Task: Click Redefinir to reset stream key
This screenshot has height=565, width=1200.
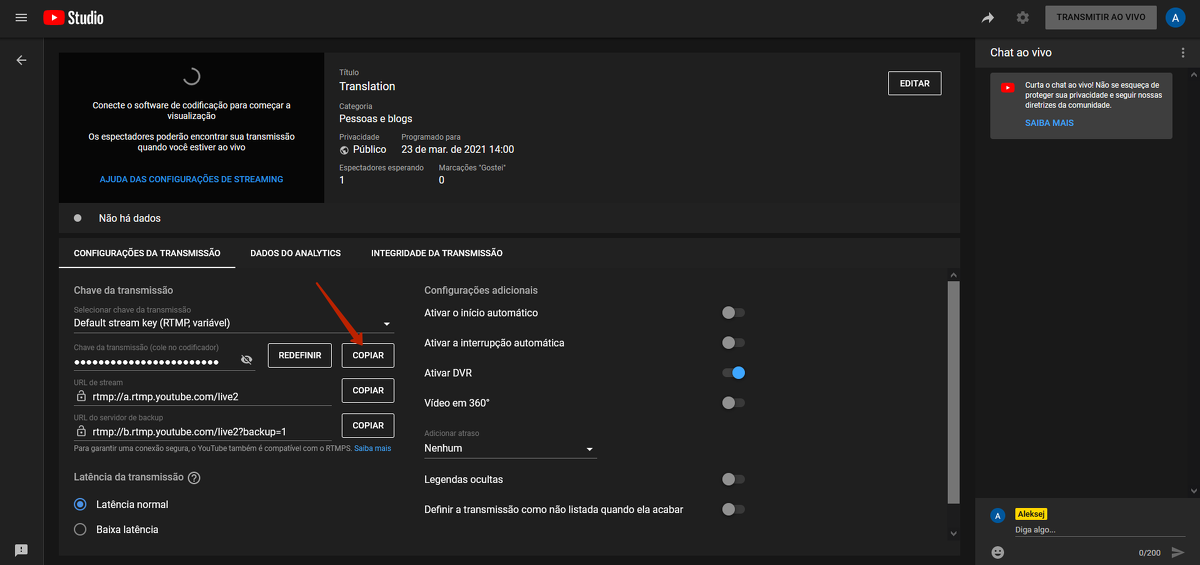Action: tap(299, 355)
